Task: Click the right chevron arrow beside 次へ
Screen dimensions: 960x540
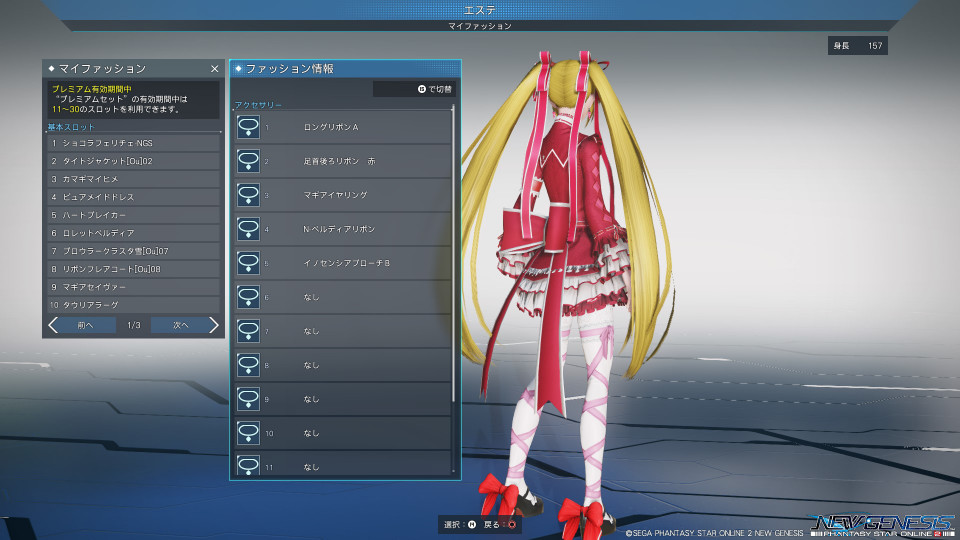Action: [213, 325]
